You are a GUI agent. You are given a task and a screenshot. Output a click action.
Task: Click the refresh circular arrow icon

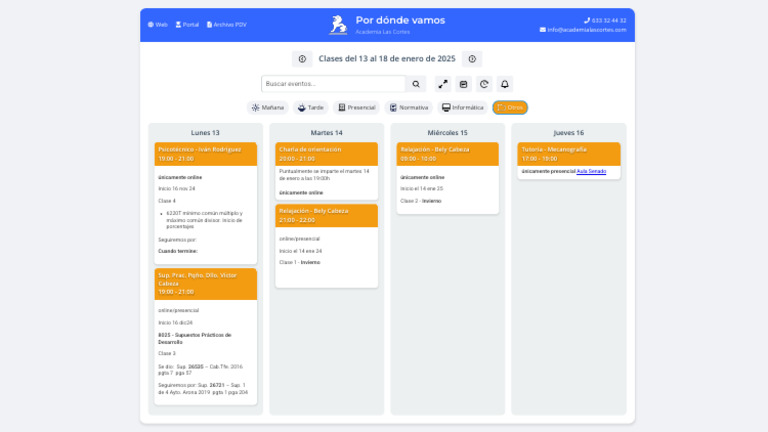coord(484,84)
